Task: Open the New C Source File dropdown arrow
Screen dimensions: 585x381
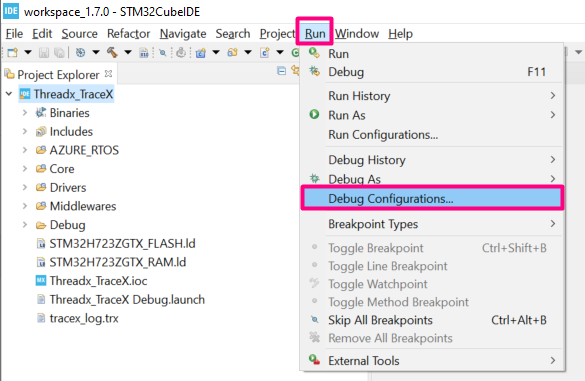Action: [x=280, y=53]
